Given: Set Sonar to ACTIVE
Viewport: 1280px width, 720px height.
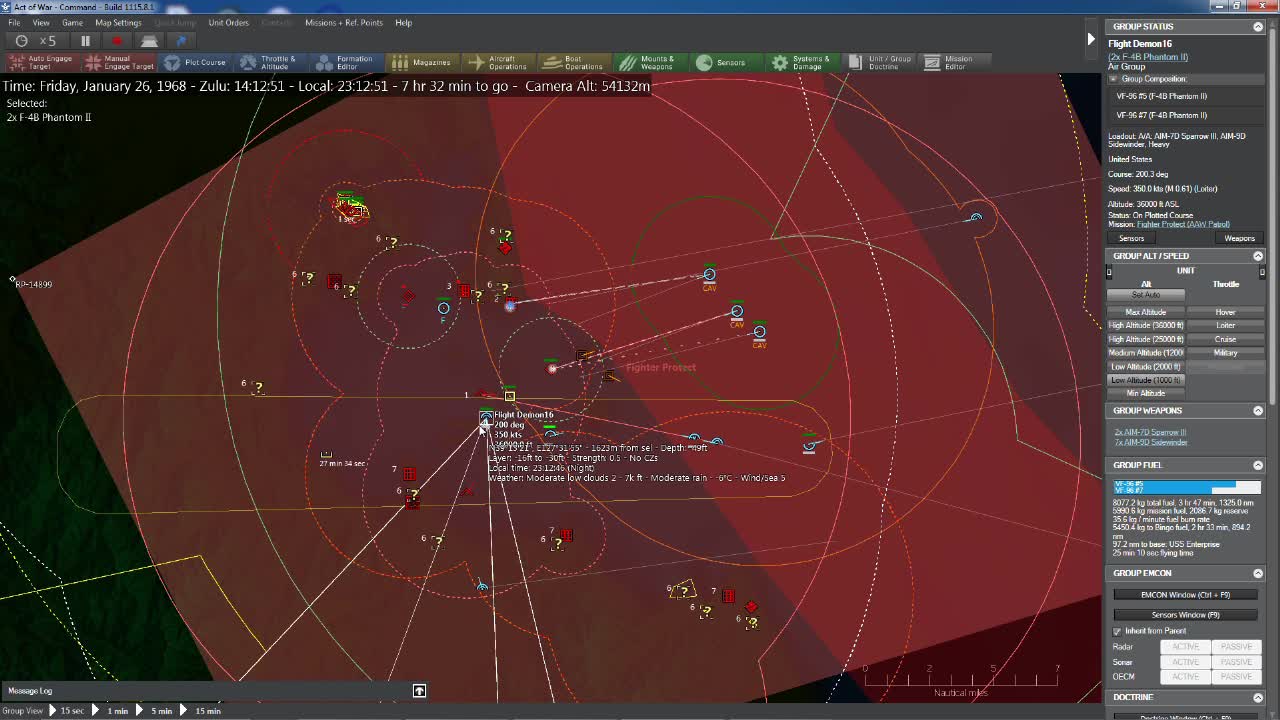Looking at the screenshot, I should tap(1185, 662).
